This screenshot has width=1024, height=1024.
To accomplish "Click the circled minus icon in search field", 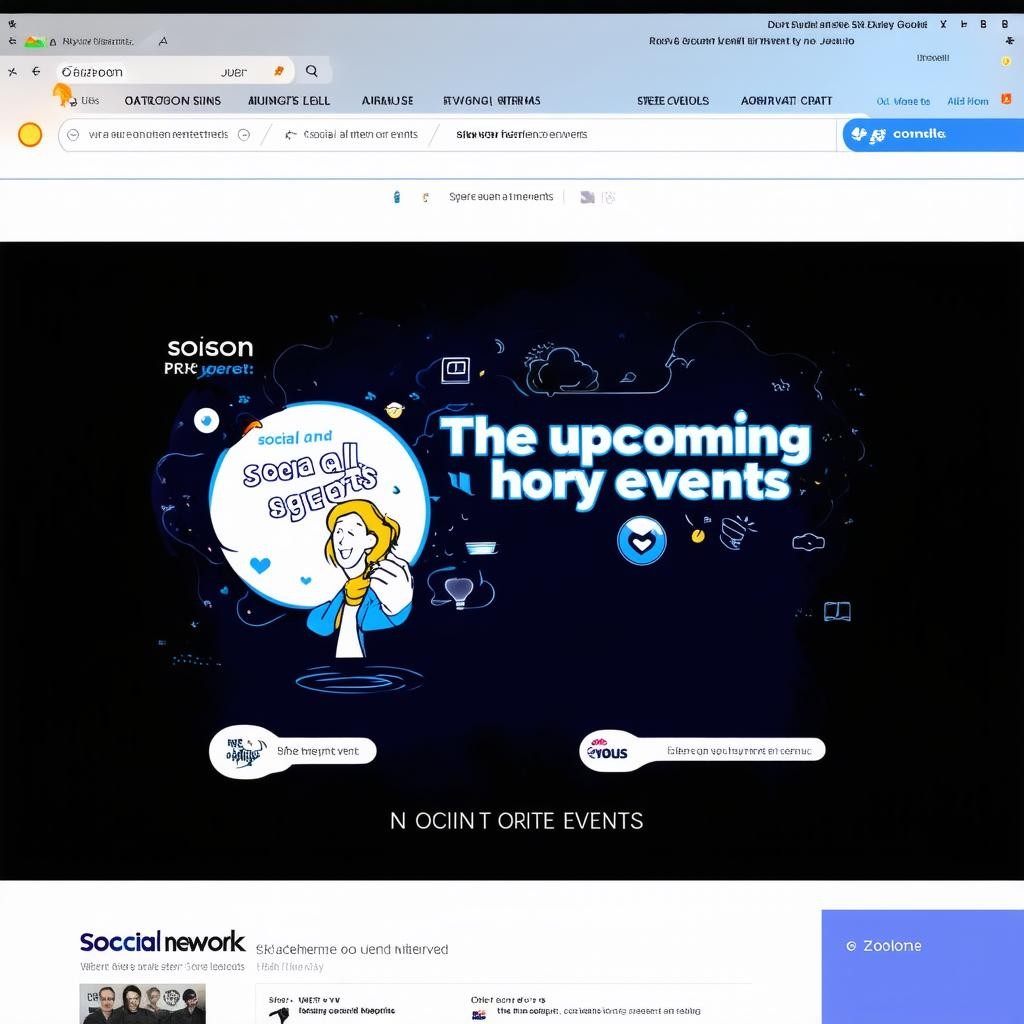I will click(x=243, y=134).
